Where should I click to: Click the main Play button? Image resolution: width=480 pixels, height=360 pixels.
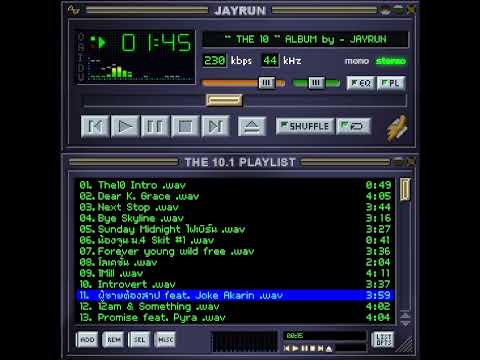tap(125, 126)
